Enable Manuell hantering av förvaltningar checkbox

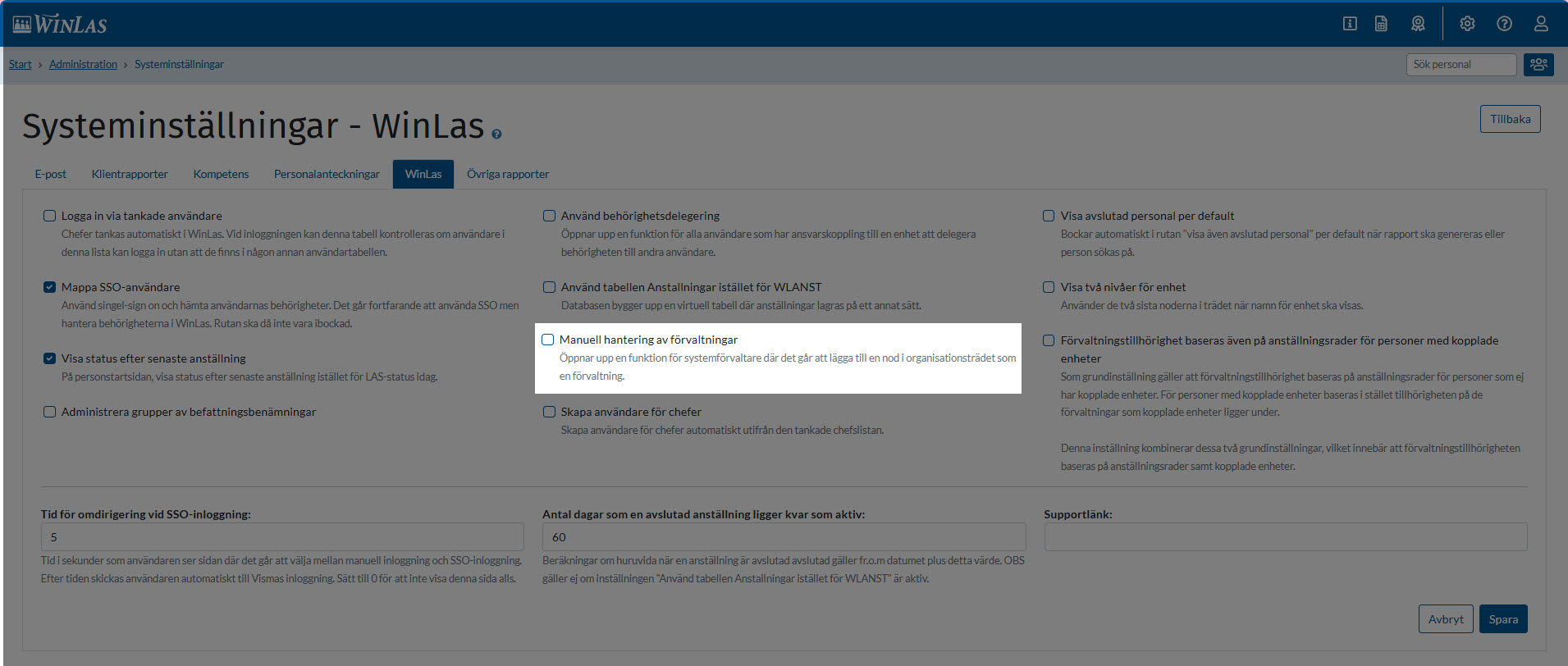pos(548,340)
